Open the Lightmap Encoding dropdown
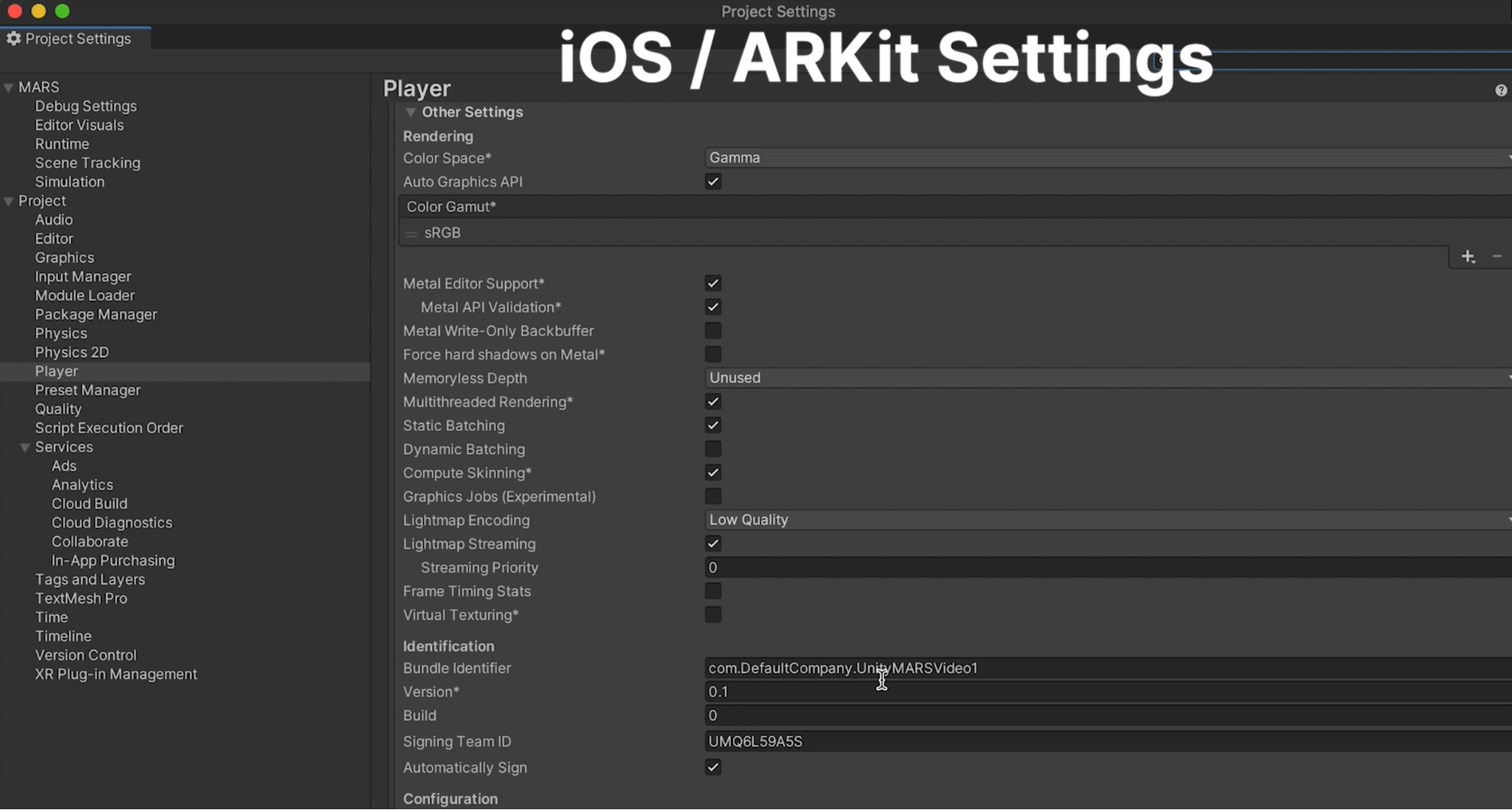 pyautogui.click(x=1108, y=520)
